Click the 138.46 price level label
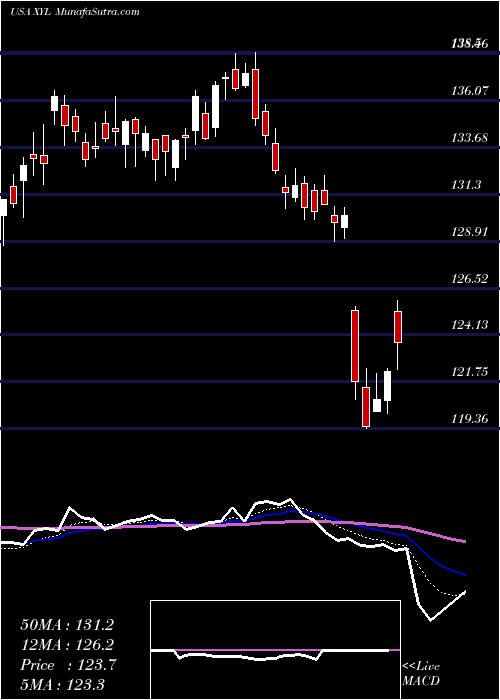The width and height of the screenshot is (500, 700). (469, 44)
